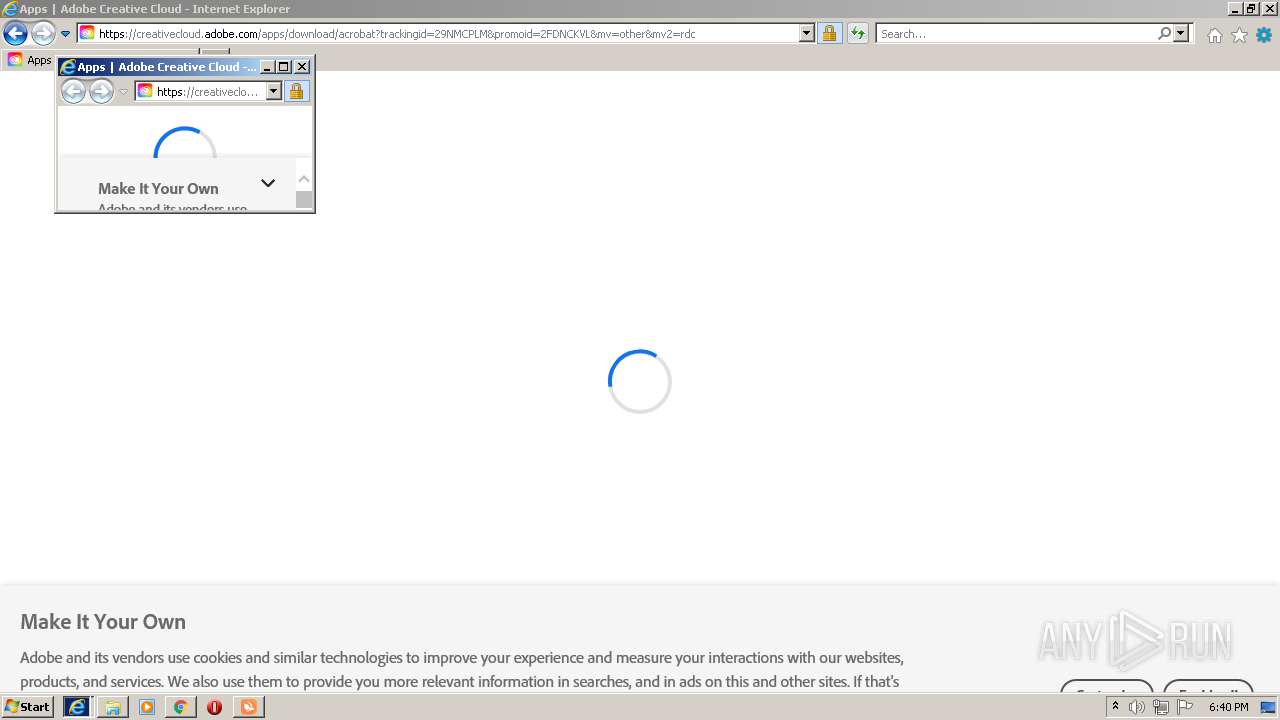
Task: Collapse the popup's Make It Your Own chevron
Action: coord(268,183)
